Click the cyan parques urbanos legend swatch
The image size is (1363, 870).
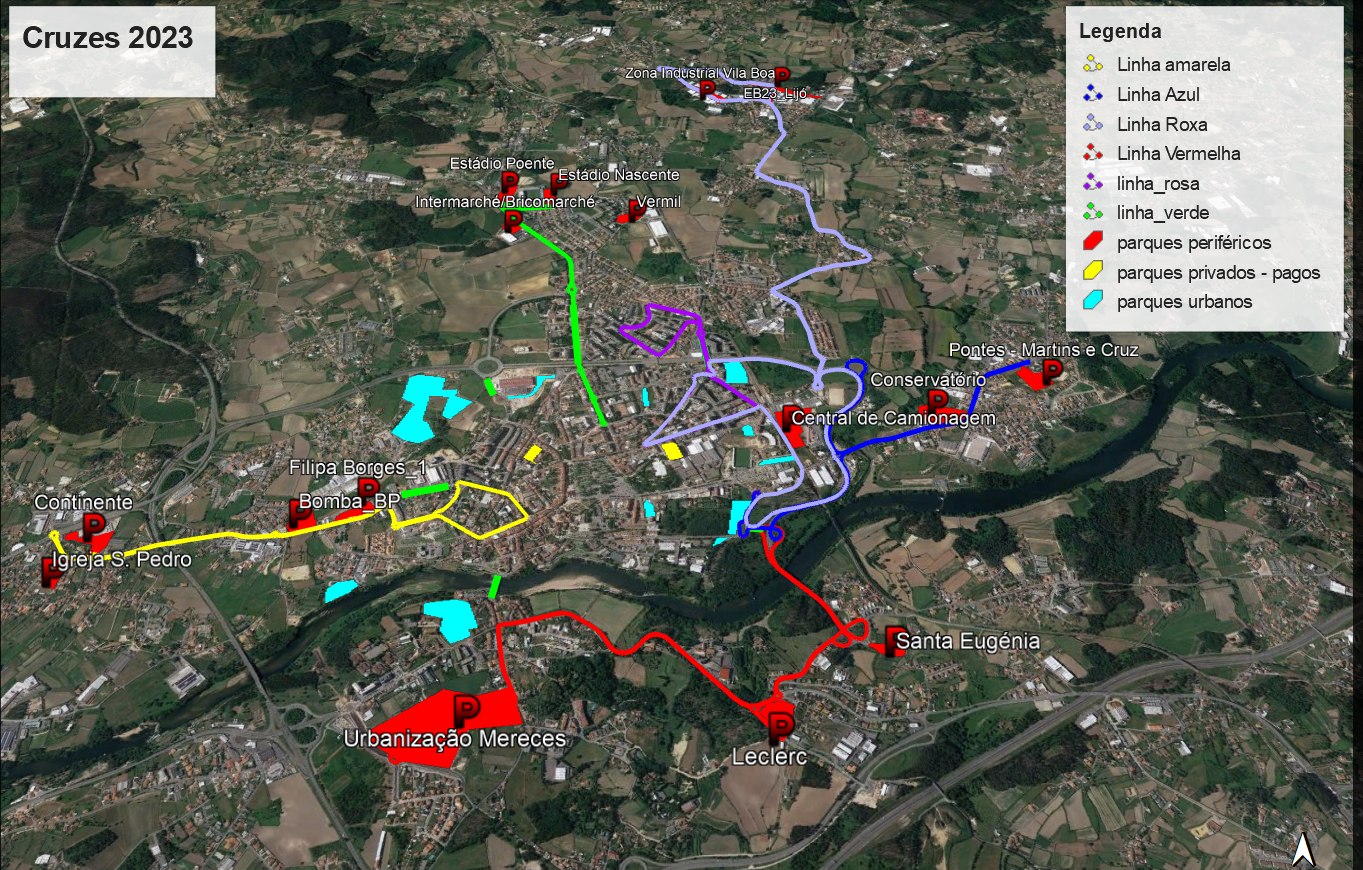(1093, 302)
